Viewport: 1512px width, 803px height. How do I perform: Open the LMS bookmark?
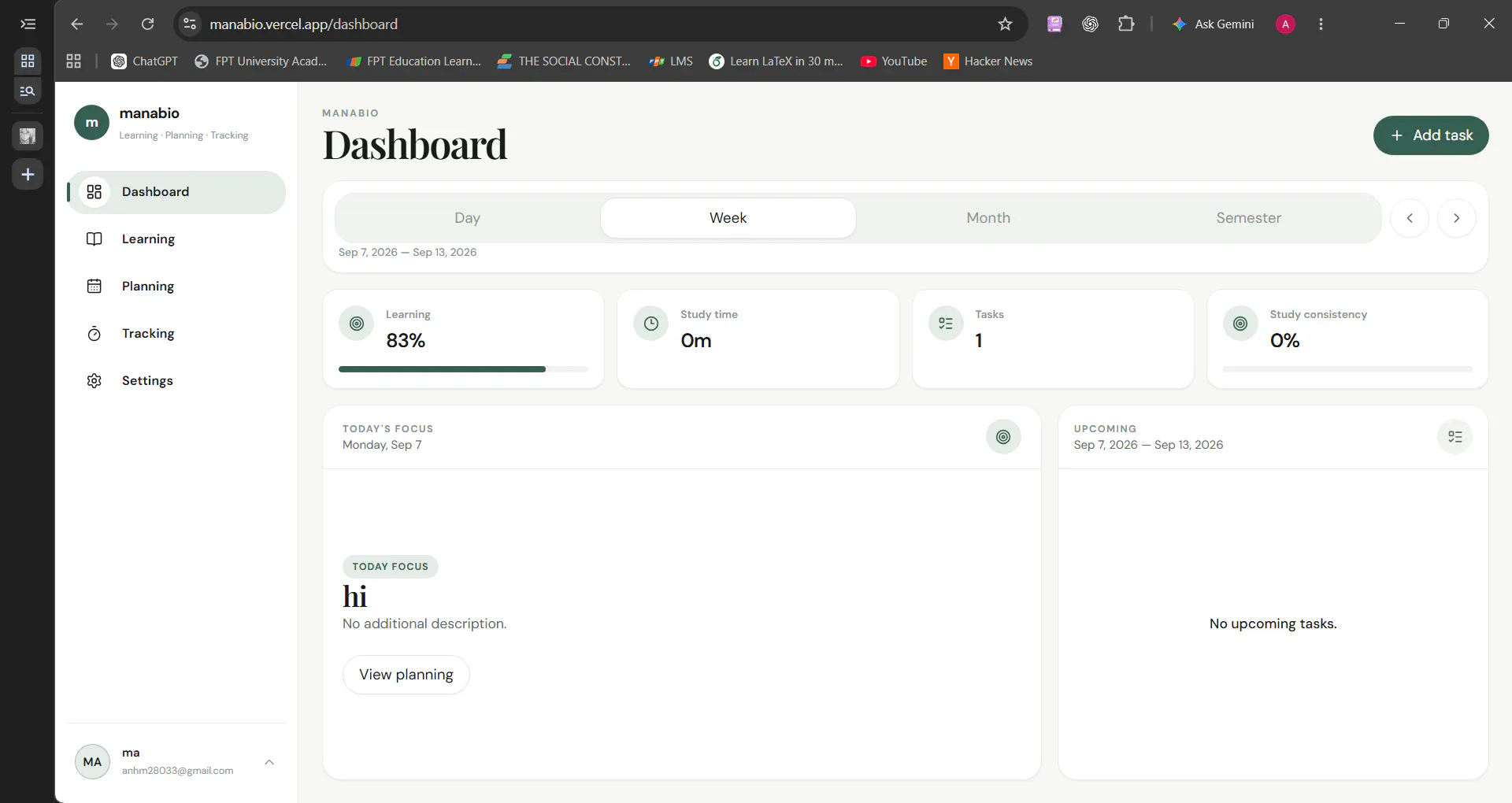[x=671, y=61]
